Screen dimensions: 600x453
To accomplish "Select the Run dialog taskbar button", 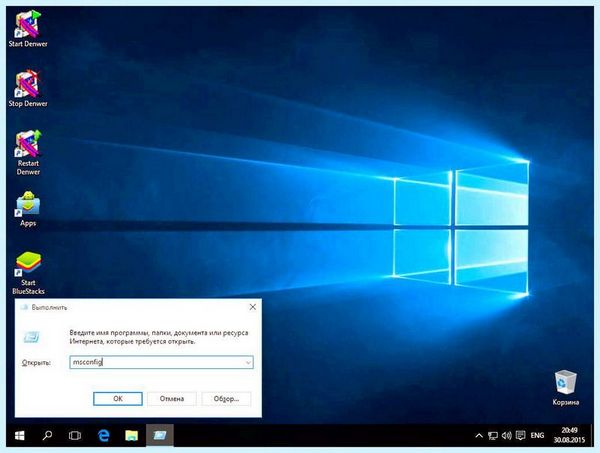I will (x=160, y=435).
